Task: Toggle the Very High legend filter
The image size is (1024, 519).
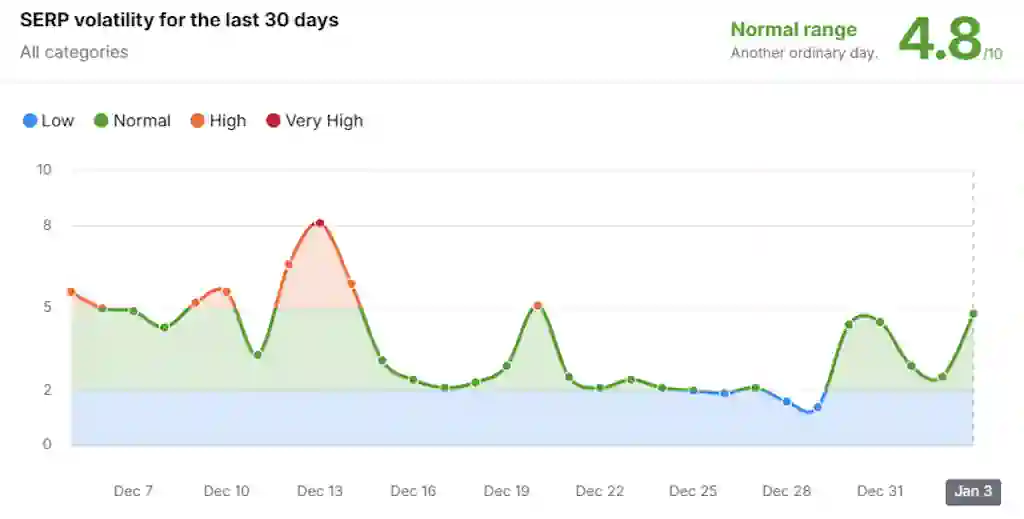Action: coord(315,121)
